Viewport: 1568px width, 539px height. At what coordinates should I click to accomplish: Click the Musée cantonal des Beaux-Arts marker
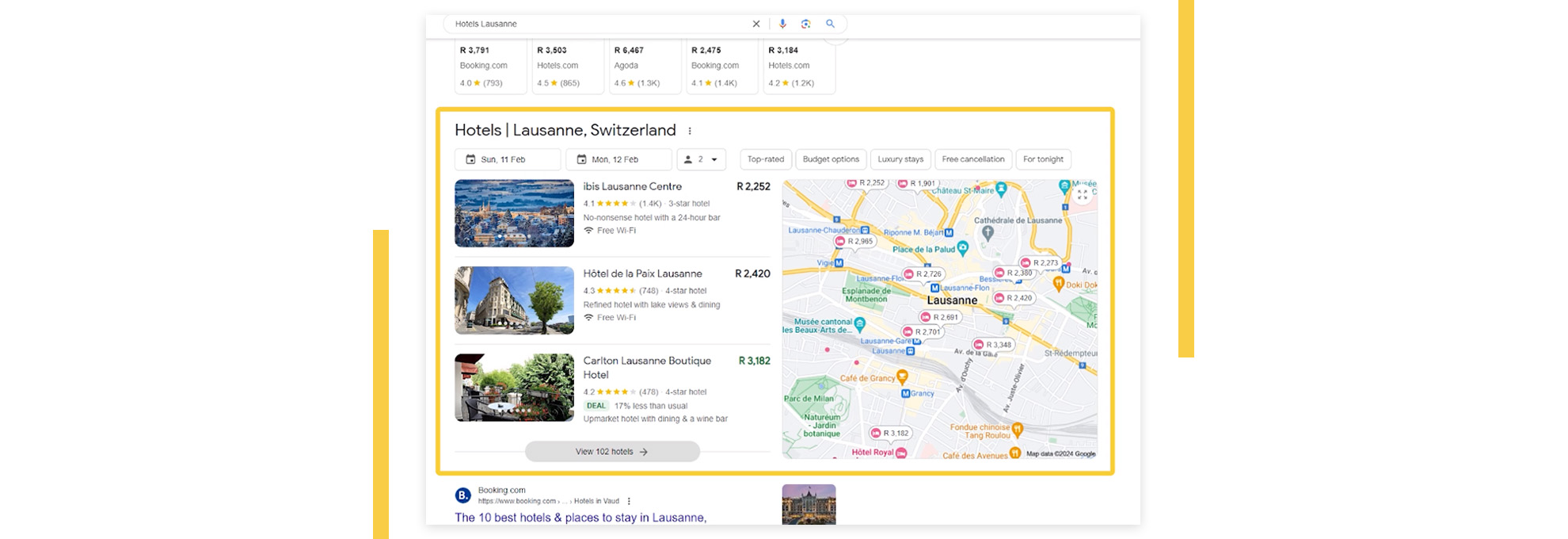[860, 324]
